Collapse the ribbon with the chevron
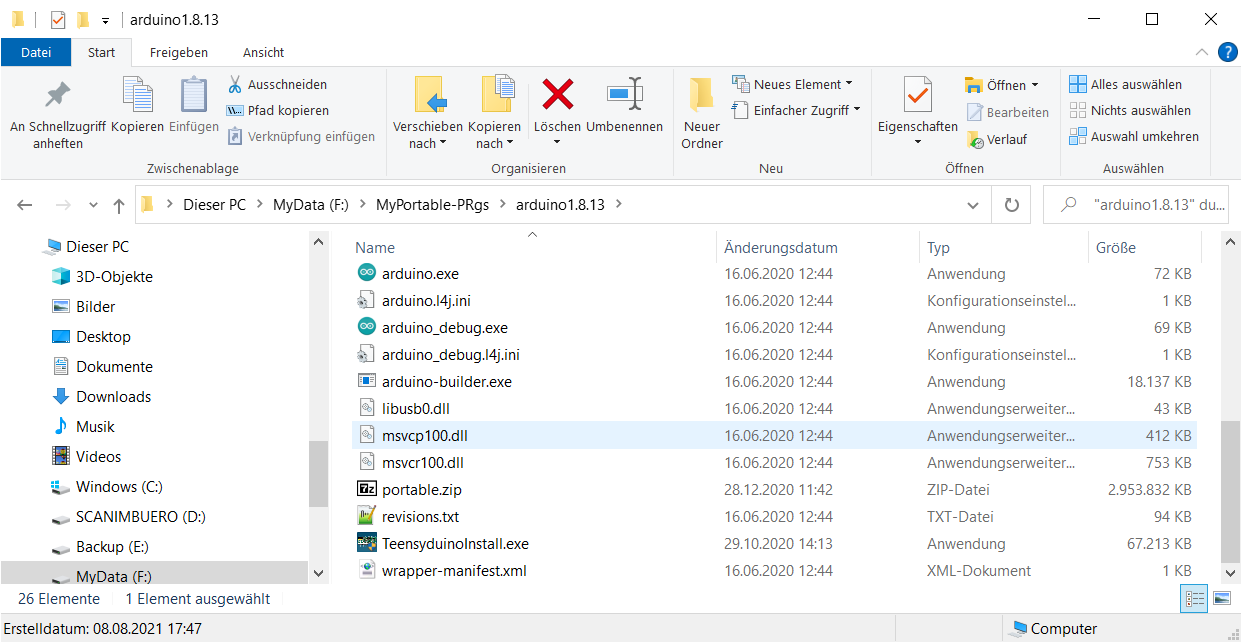1242x643 pixels. point(1201,52)
